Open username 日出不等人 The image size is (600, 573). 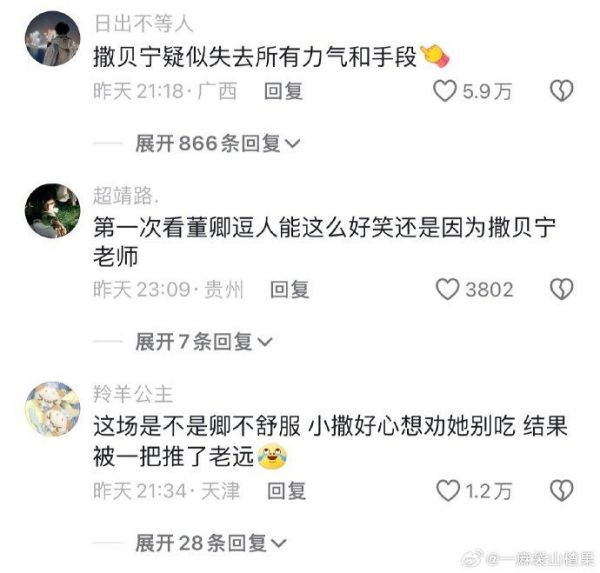(x=143, y=24)
